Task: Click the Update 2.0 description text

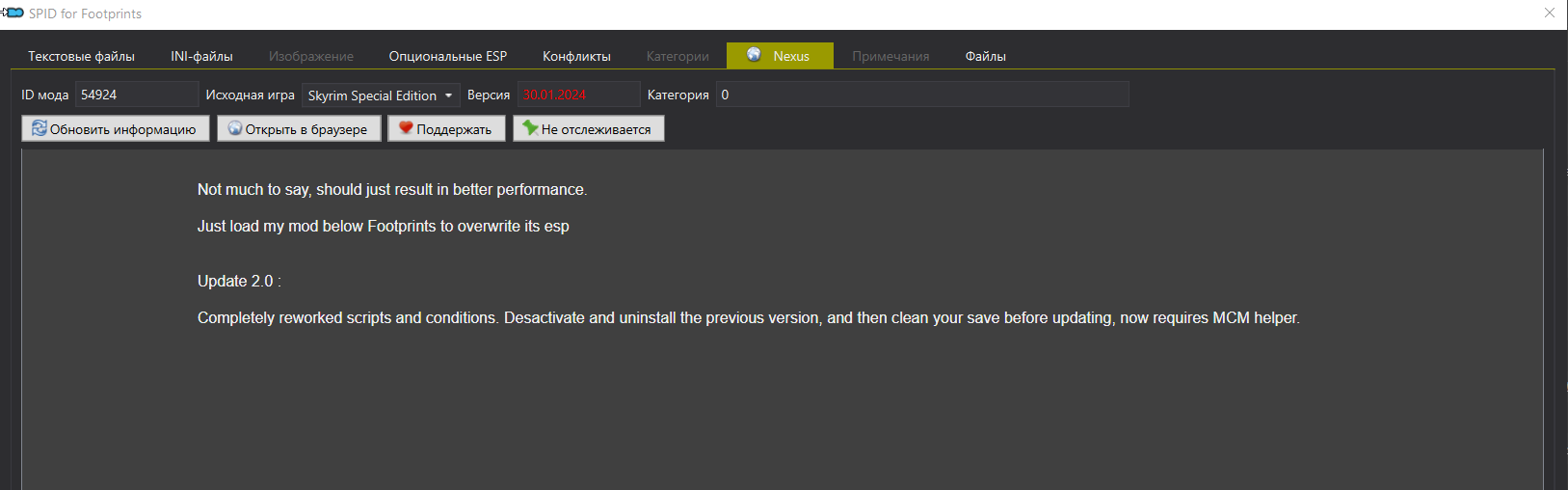Action: pyautogui.click(x=239, y=281)
